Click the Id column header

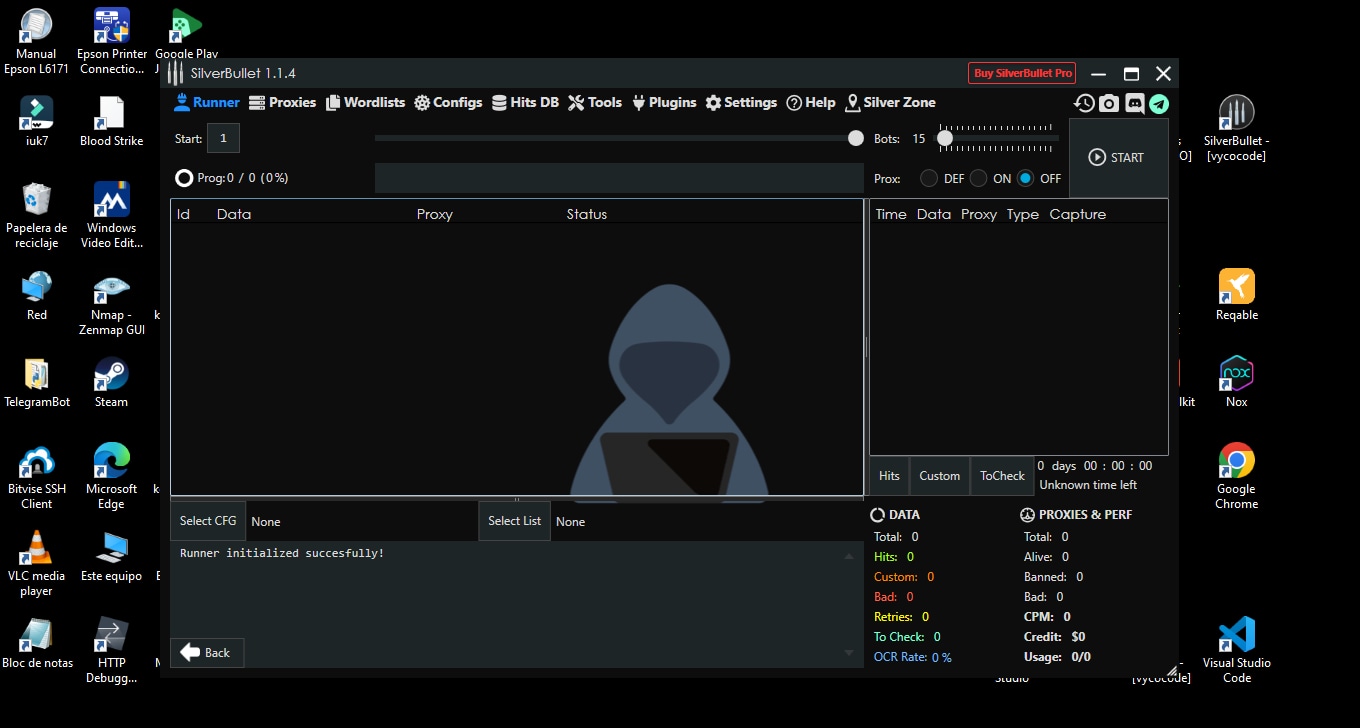click(x=183, y=214)
